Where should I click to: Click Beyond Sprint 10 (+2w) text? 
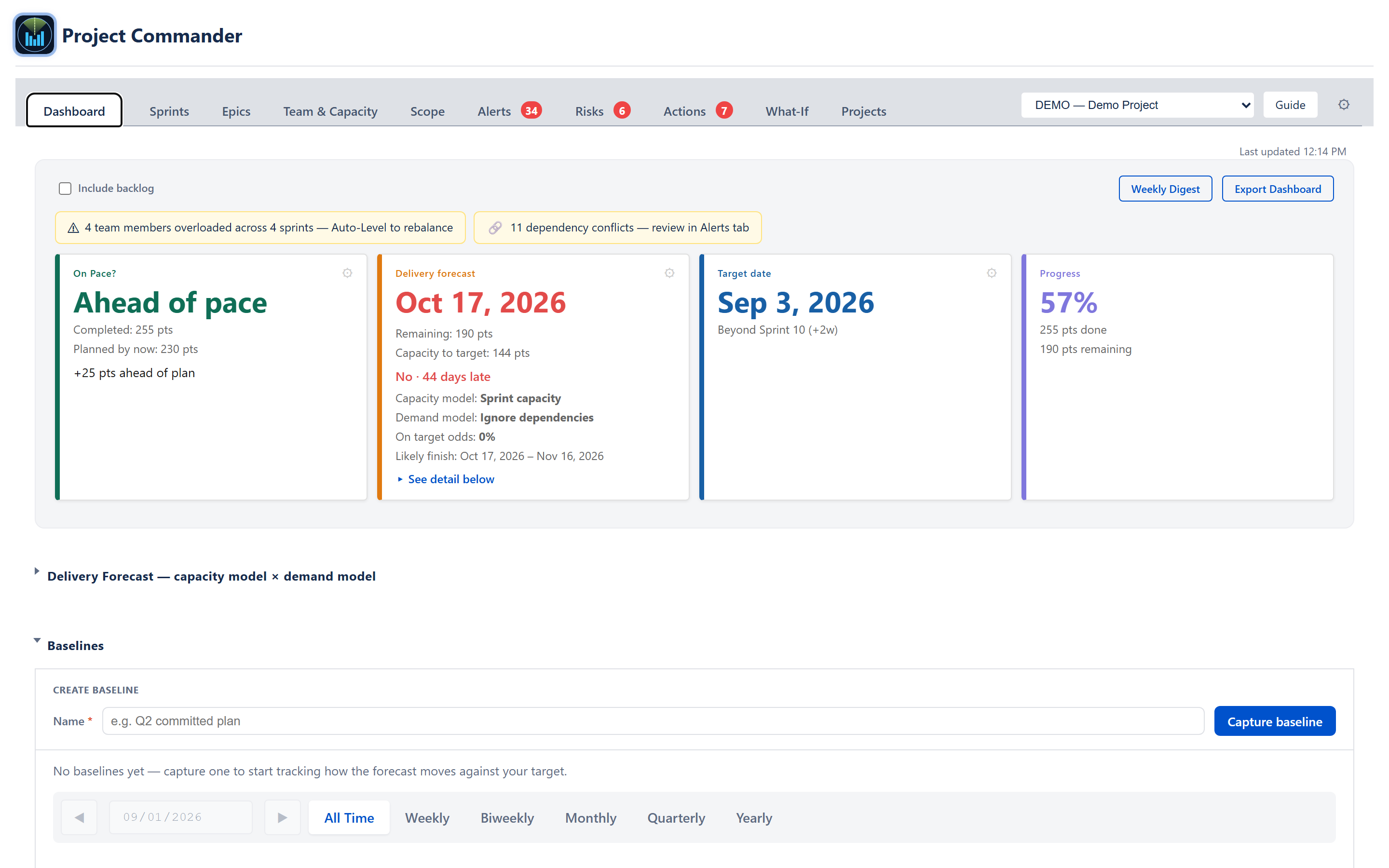(x=777, y=330)
